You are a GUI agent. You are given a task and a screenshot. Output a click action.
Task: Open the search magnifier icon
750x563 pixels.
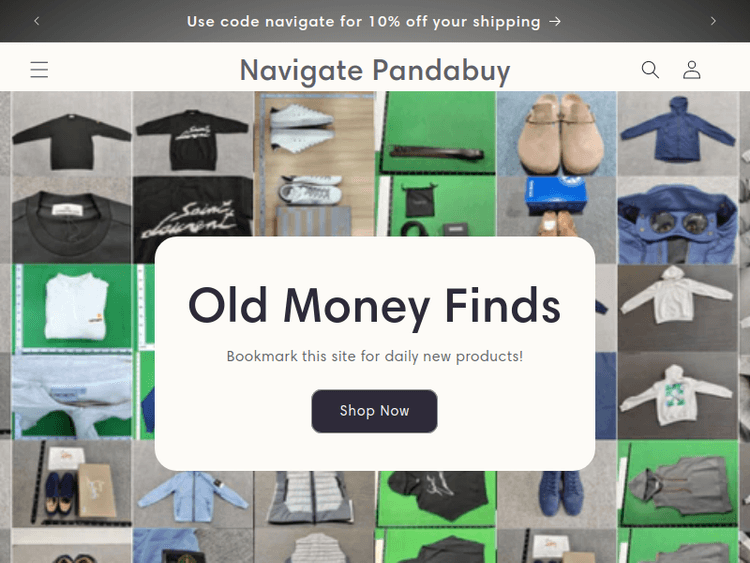tap(650, 70)
